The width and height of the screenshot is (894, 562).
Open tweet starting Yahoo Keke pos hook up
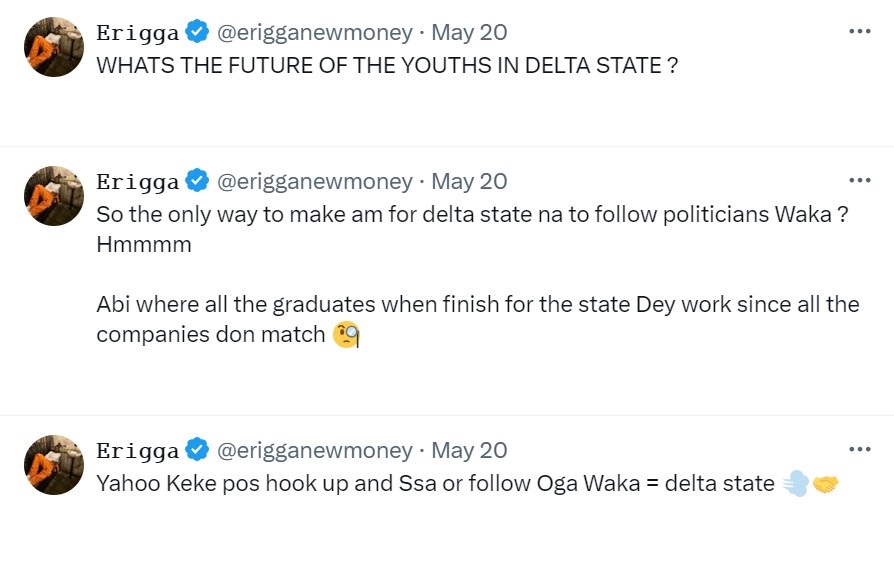[435, 485]
